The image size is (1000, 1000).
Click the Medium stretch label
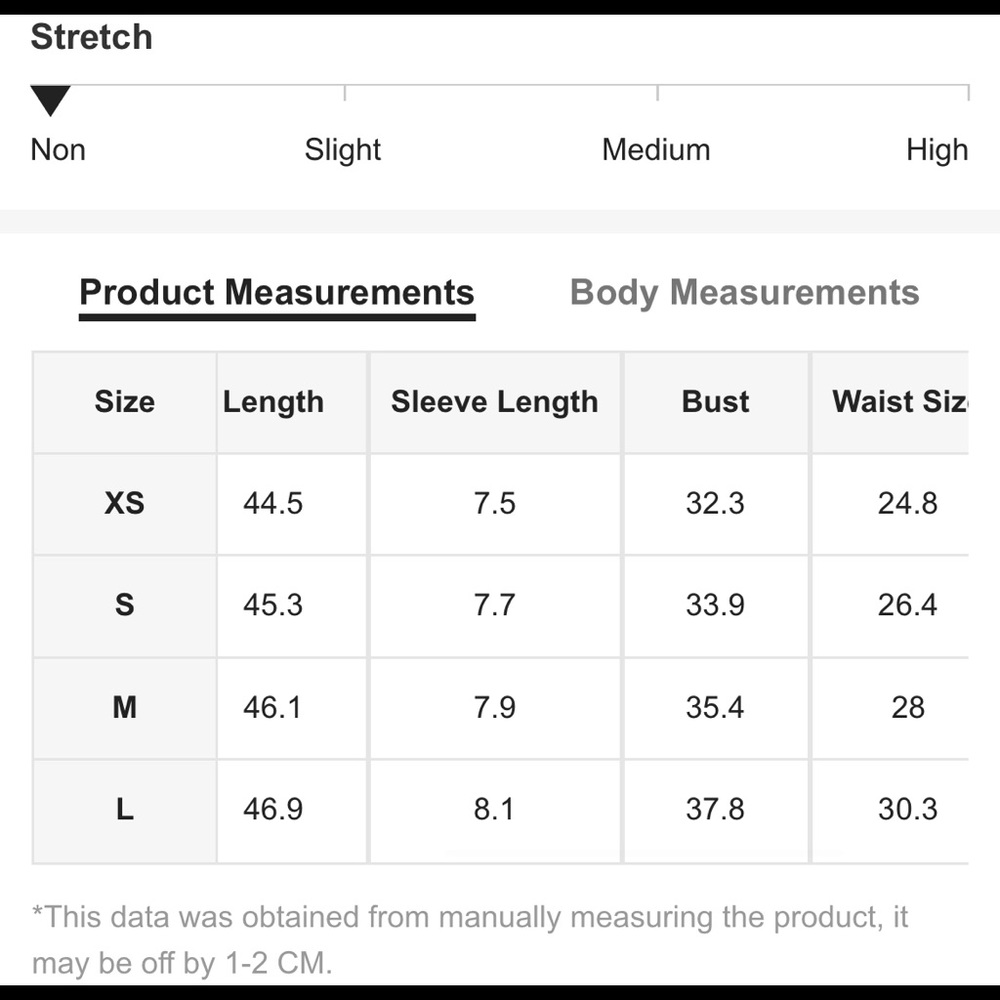pos(656,150)
